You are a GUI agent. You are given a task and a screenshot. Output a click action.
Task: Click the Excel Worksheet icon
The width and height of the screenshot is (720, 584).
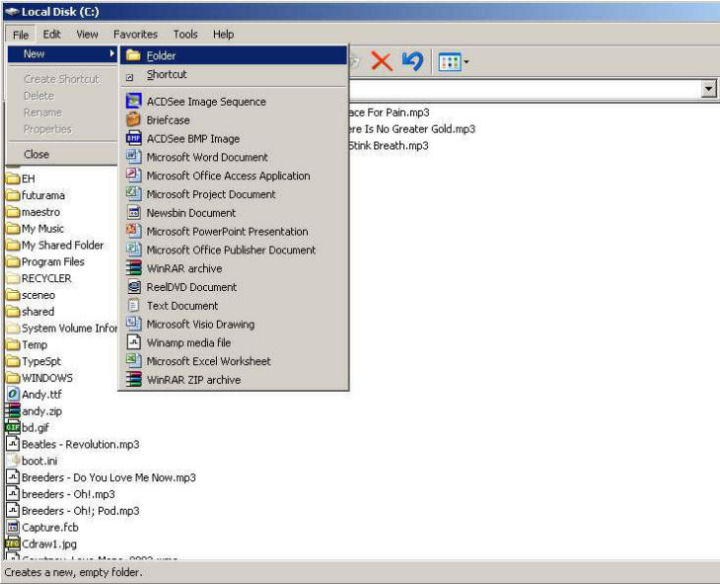click(x=134, y=360)
